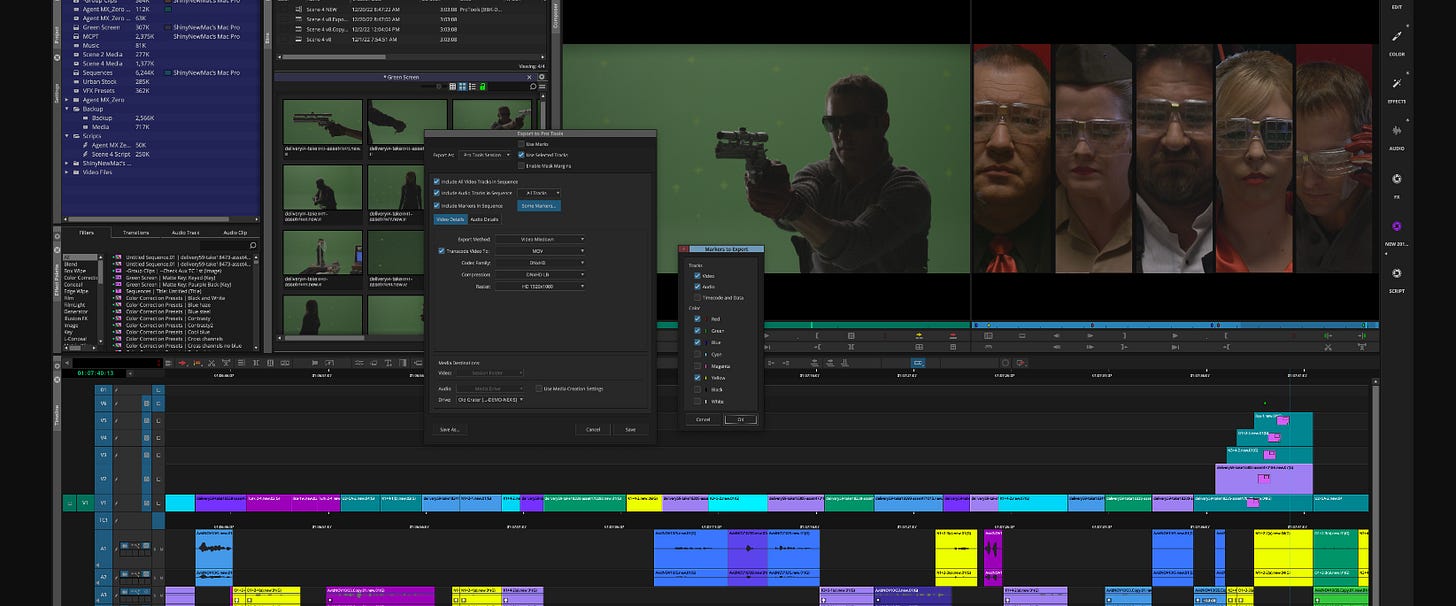Open the Raster HD 1920x1080 dropdown
This screenshot has height=606, width=1456.
point(540,286)
